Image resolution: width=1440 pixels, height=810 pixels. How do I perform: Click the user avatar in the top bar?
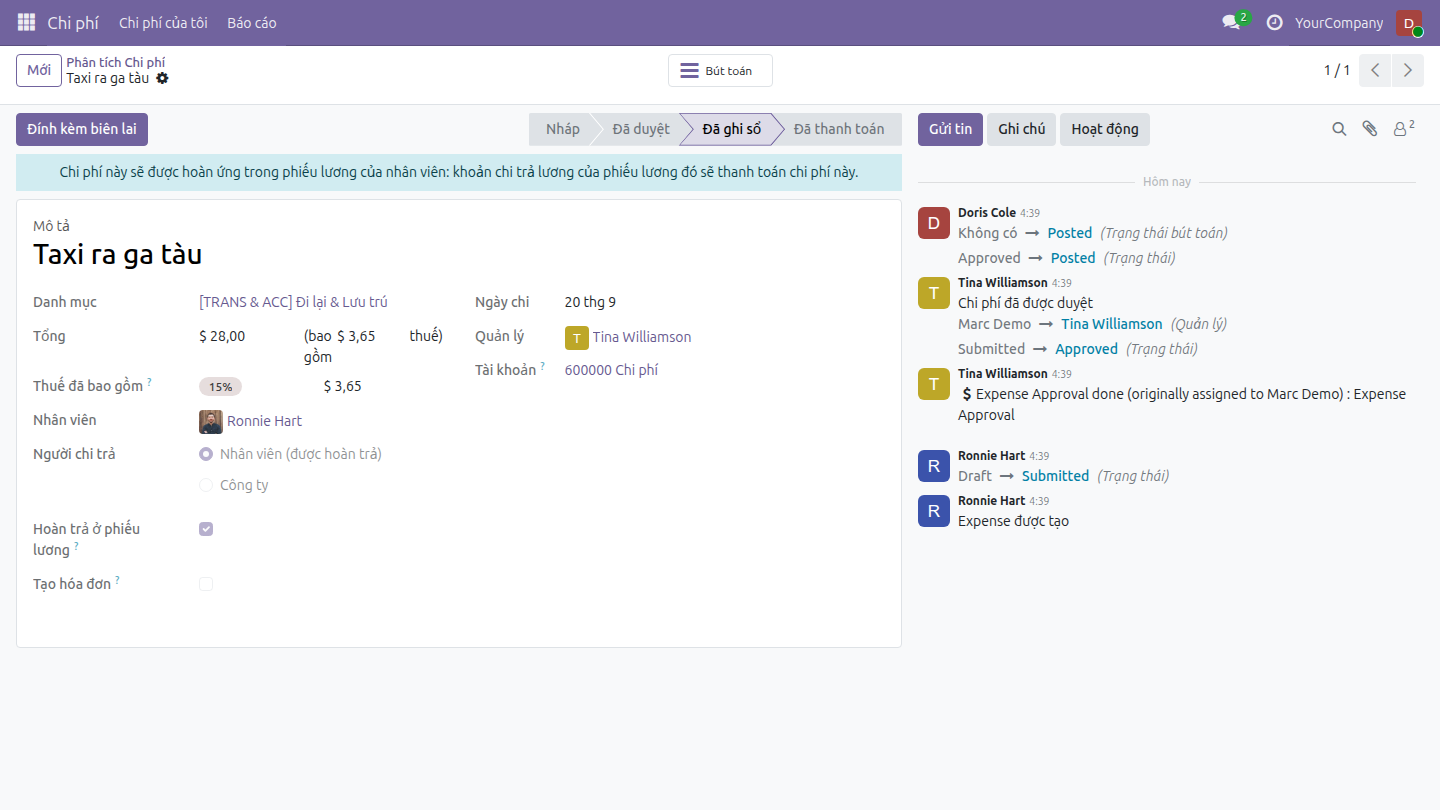[1409, 23]
